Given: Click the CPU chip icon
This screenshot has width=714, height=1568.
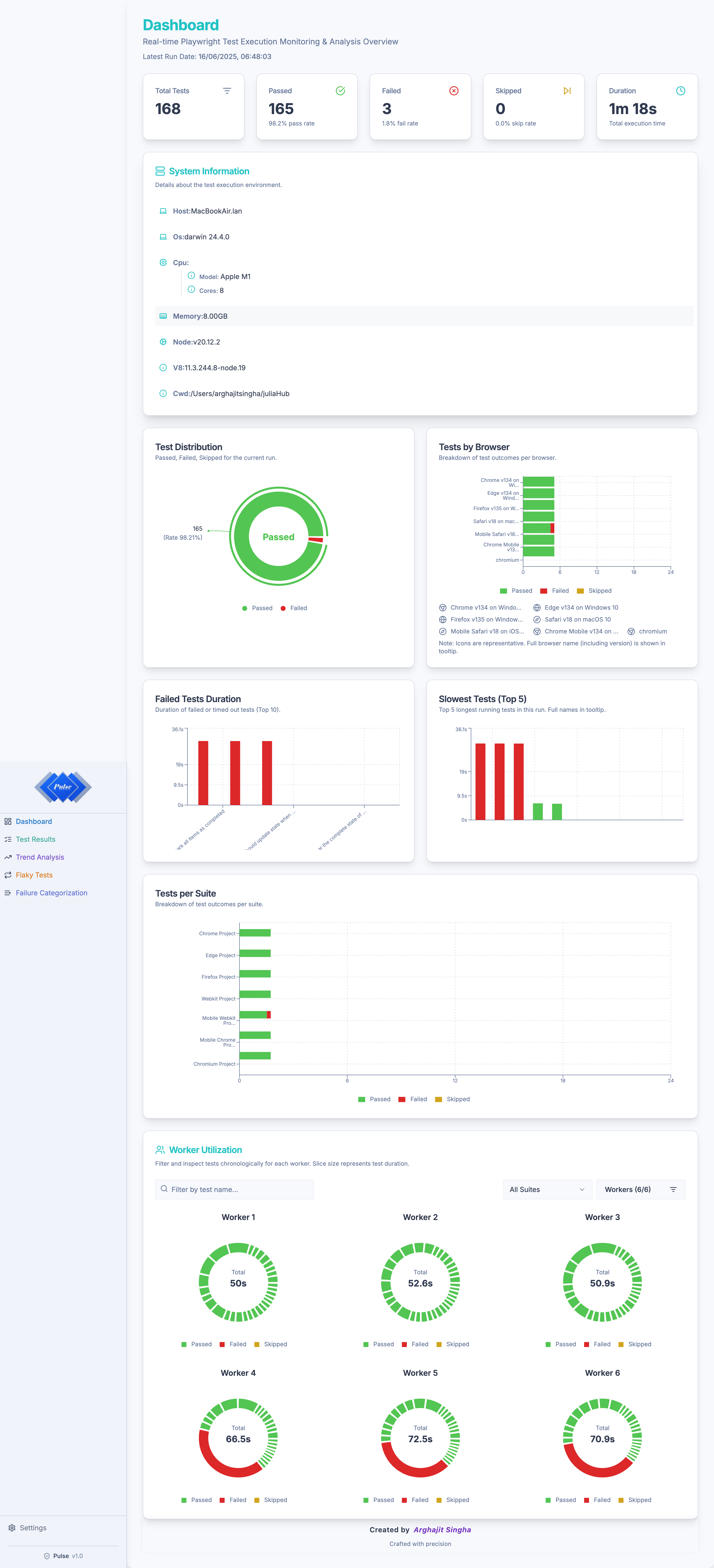Looking at the screenshot, I should tap(163, 262).
